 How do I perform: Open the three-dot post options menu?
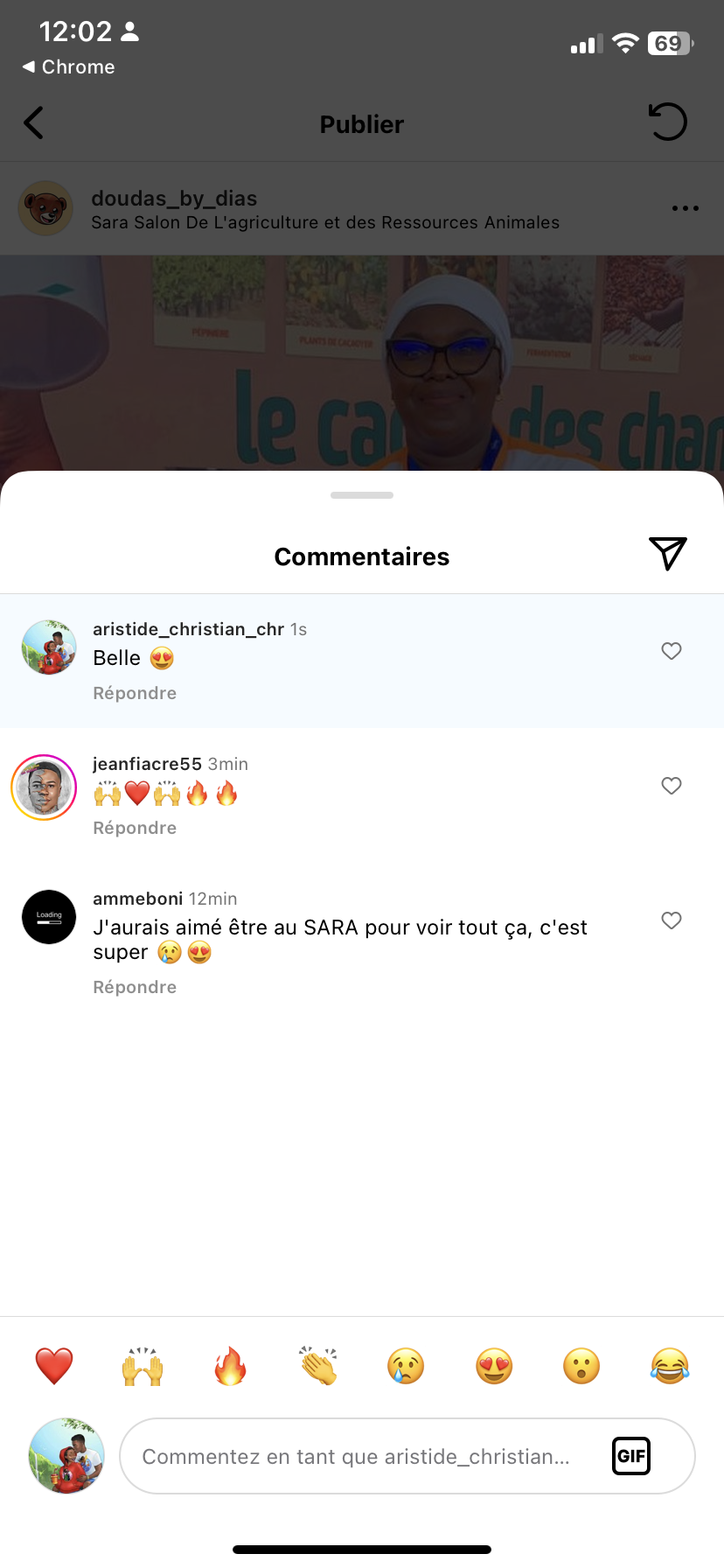pyautogui.click(x=685, y=208)
